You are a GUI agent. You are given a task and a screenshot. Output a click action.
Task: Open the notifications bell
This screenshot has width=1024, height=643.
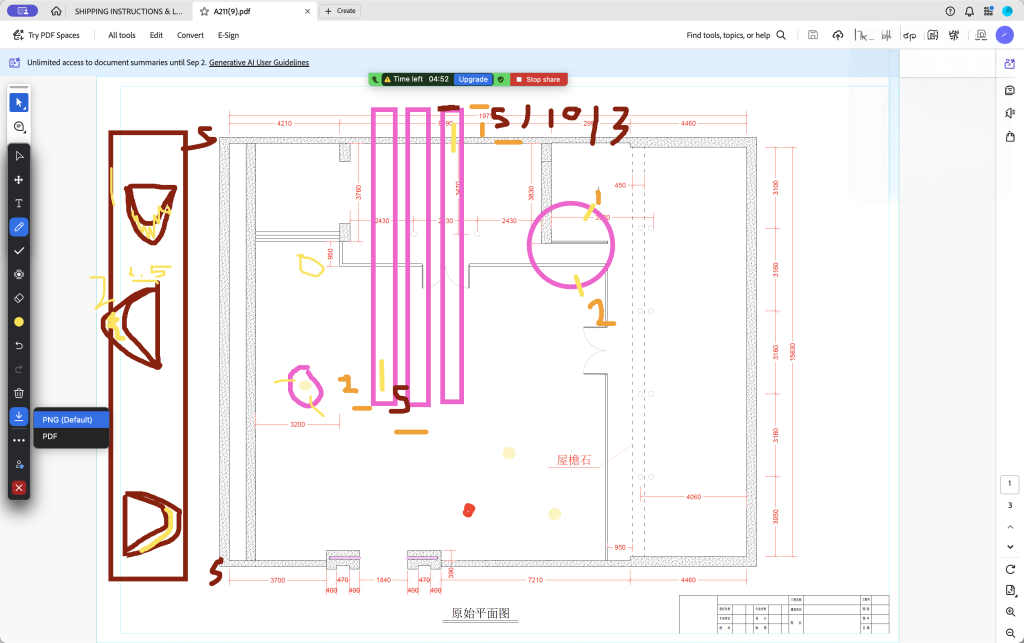968,11
